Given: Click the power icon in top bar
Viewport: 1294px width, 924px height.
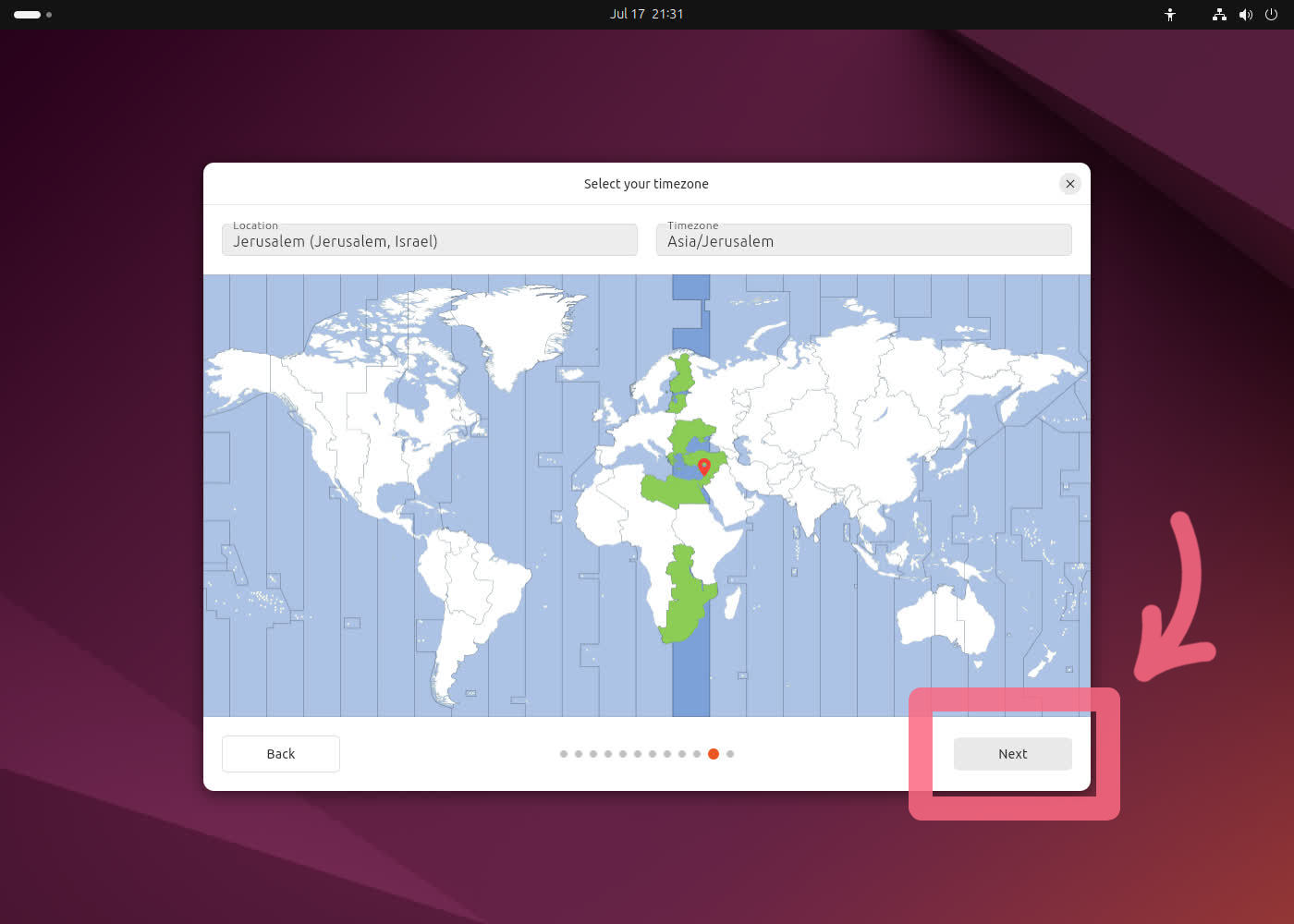Looking at the screenshot, I should pos(1272,15).
